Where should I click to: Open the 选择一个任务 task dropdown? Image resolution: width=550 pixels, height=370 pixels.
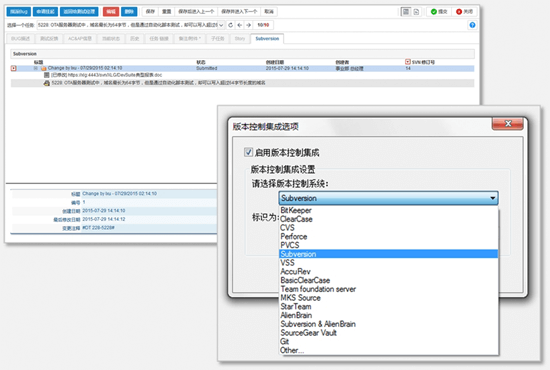[221, 25]
